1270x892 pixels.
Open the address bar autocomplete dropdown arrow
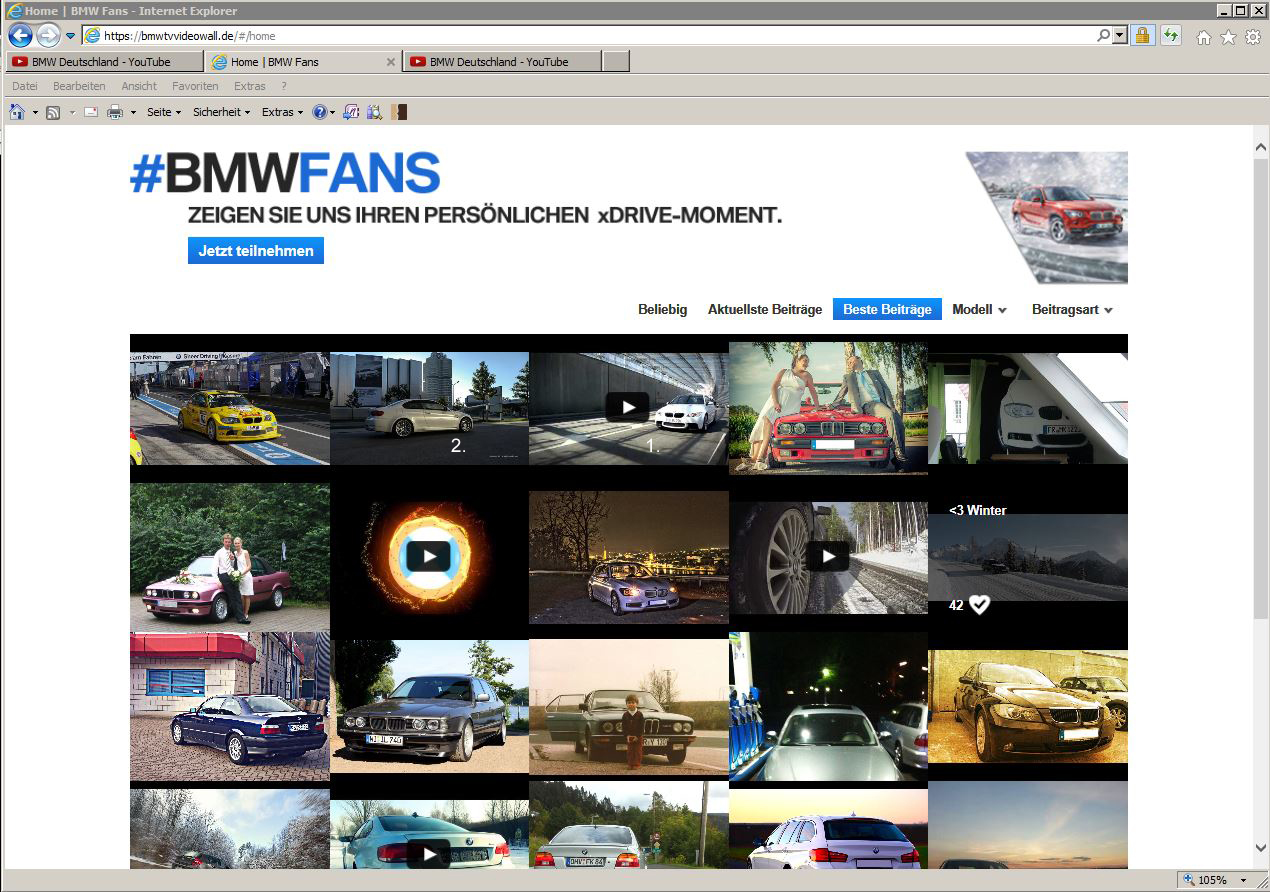click(x=1119, y=36)
